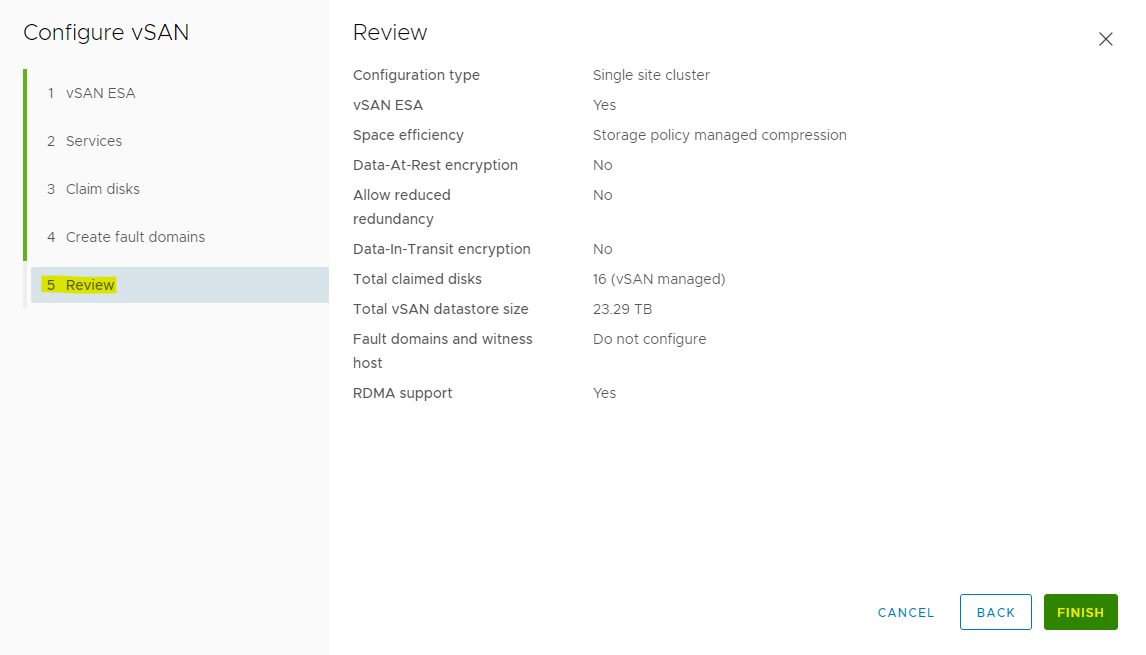Select the 23.29 TB value
This screenshot has width=1146, height=655.
click(622, 309)
